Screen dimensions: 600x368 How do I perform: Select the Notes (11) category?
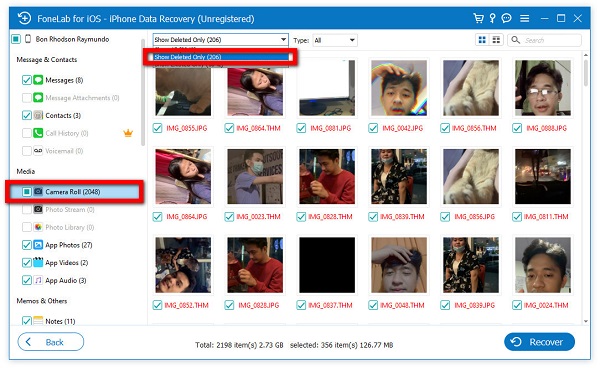[60, 321]
